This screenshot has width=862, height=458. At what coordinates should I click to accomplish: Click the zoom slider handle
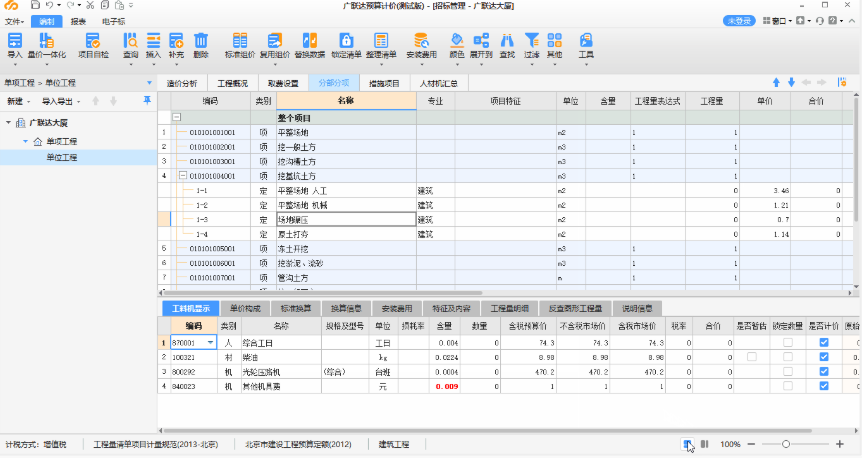click(786, 444)
